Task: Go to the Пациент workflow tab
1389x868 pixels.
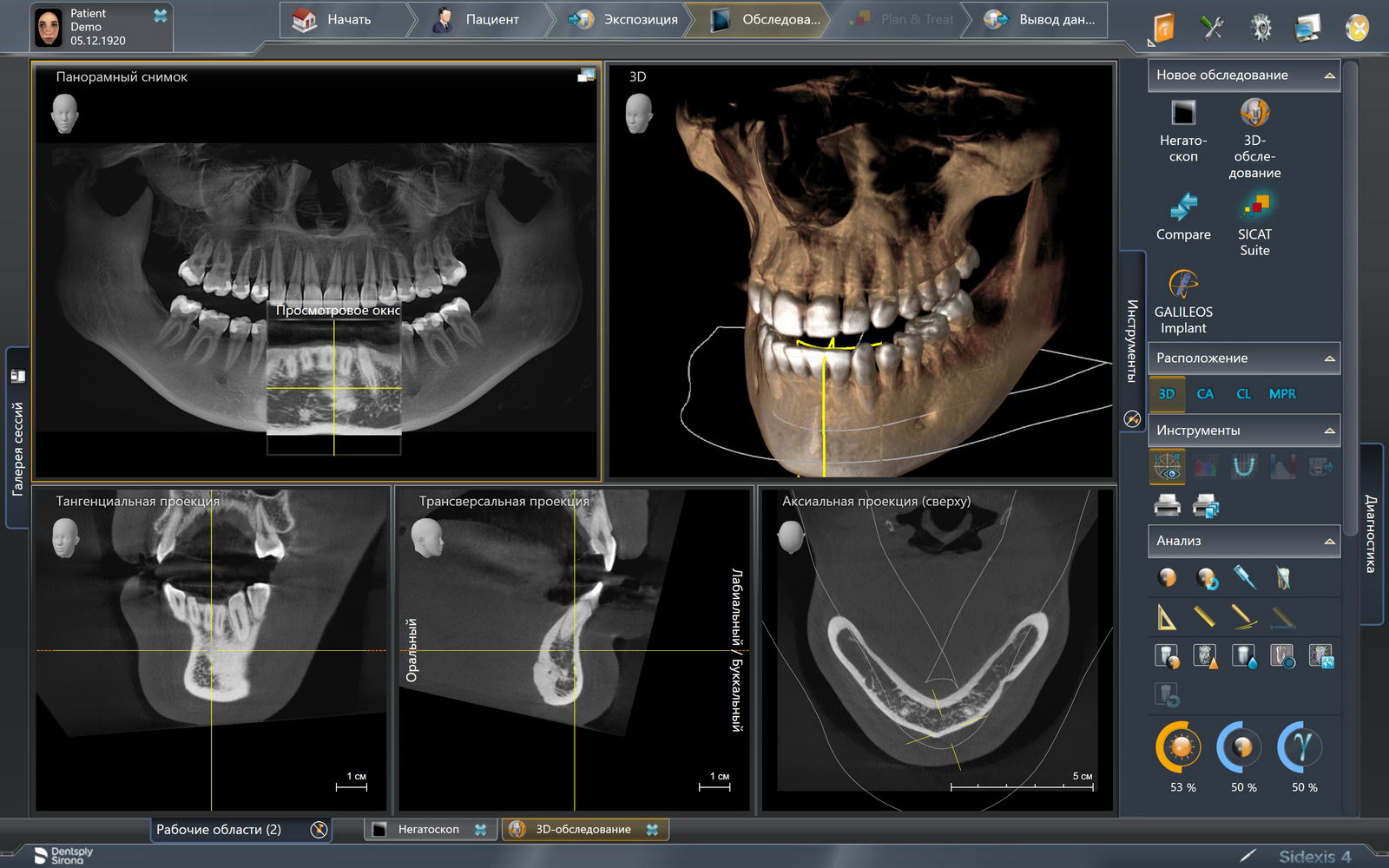Action: tap(477, 19)
